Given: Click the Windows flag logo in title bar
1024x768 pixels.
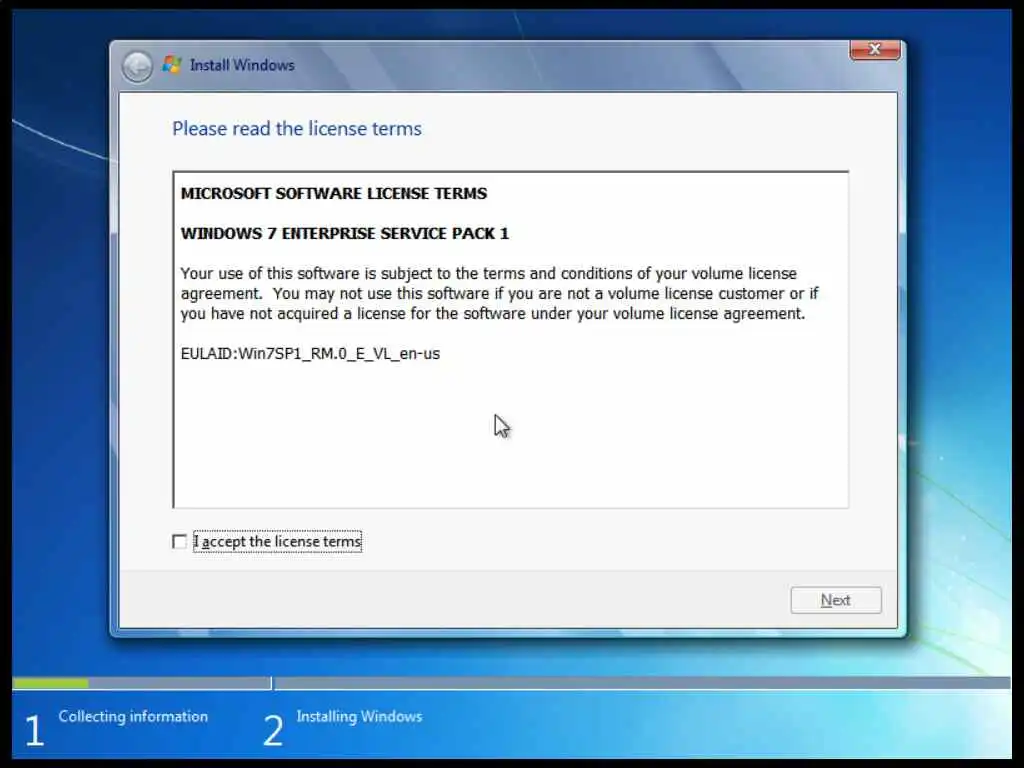Looking at the screenshot, I should pyautogui.click(x=172, y=65).
